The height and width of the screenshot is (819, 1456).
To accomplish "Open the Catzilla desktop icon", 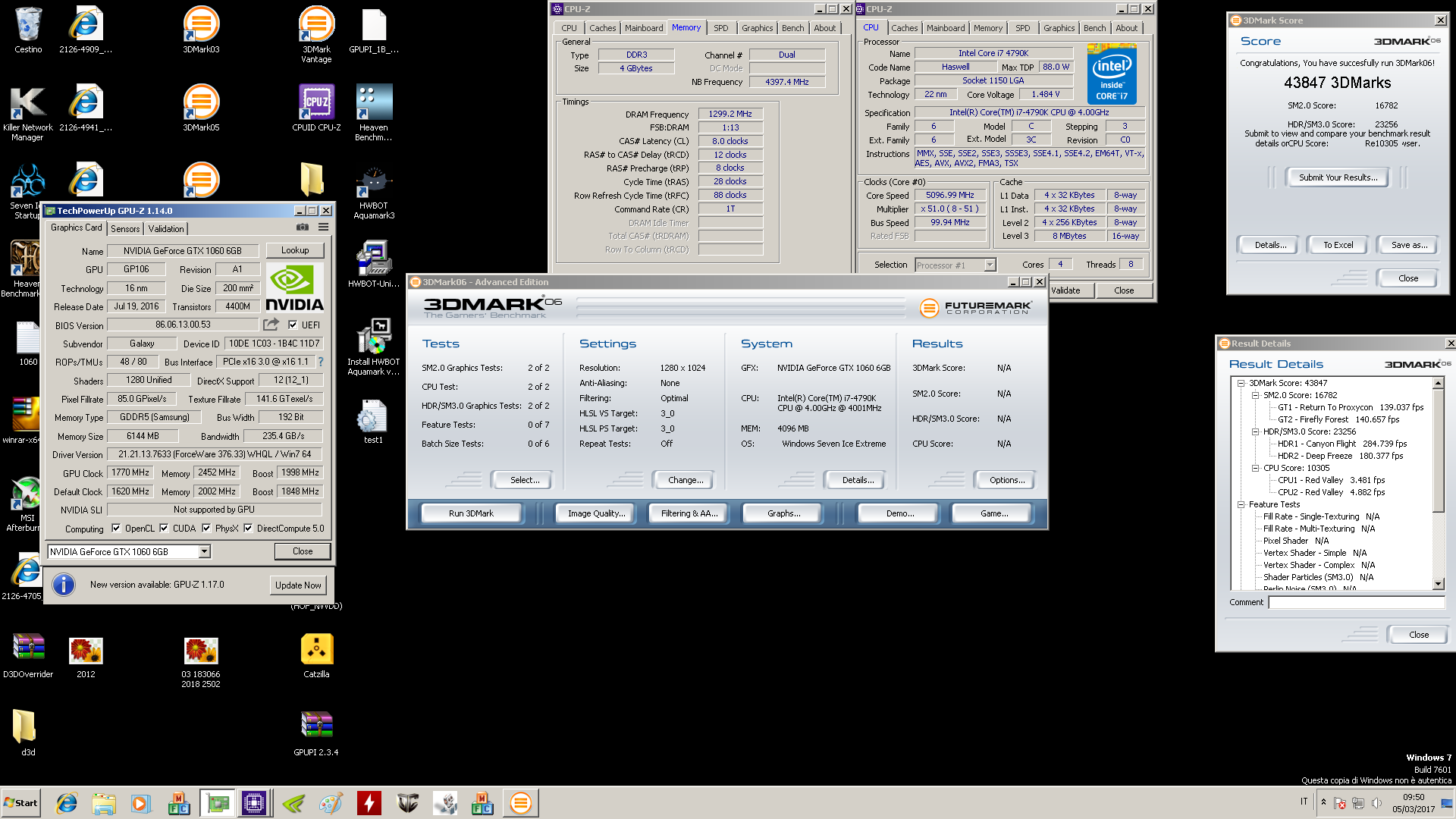I will pyautogui.click(x=316, y=655).
